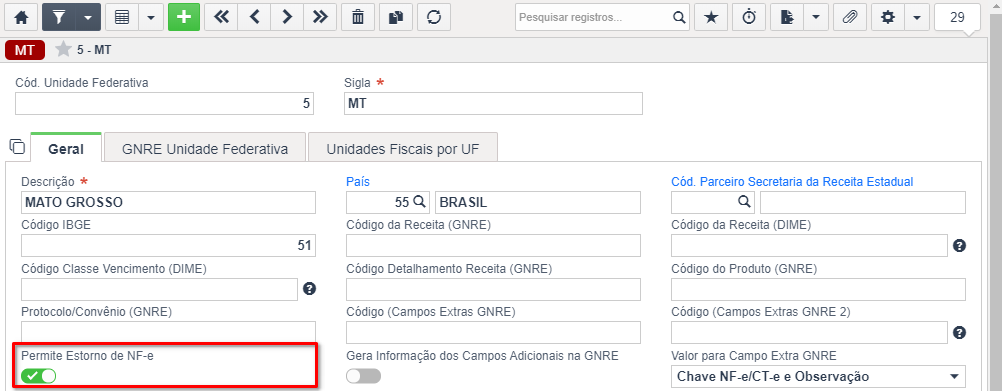Image resolution: width=1002 pixels, height=391 pixels.
Task: Click the Protocolo/Convênio (GNRE) field
Action: click(168, 332)
